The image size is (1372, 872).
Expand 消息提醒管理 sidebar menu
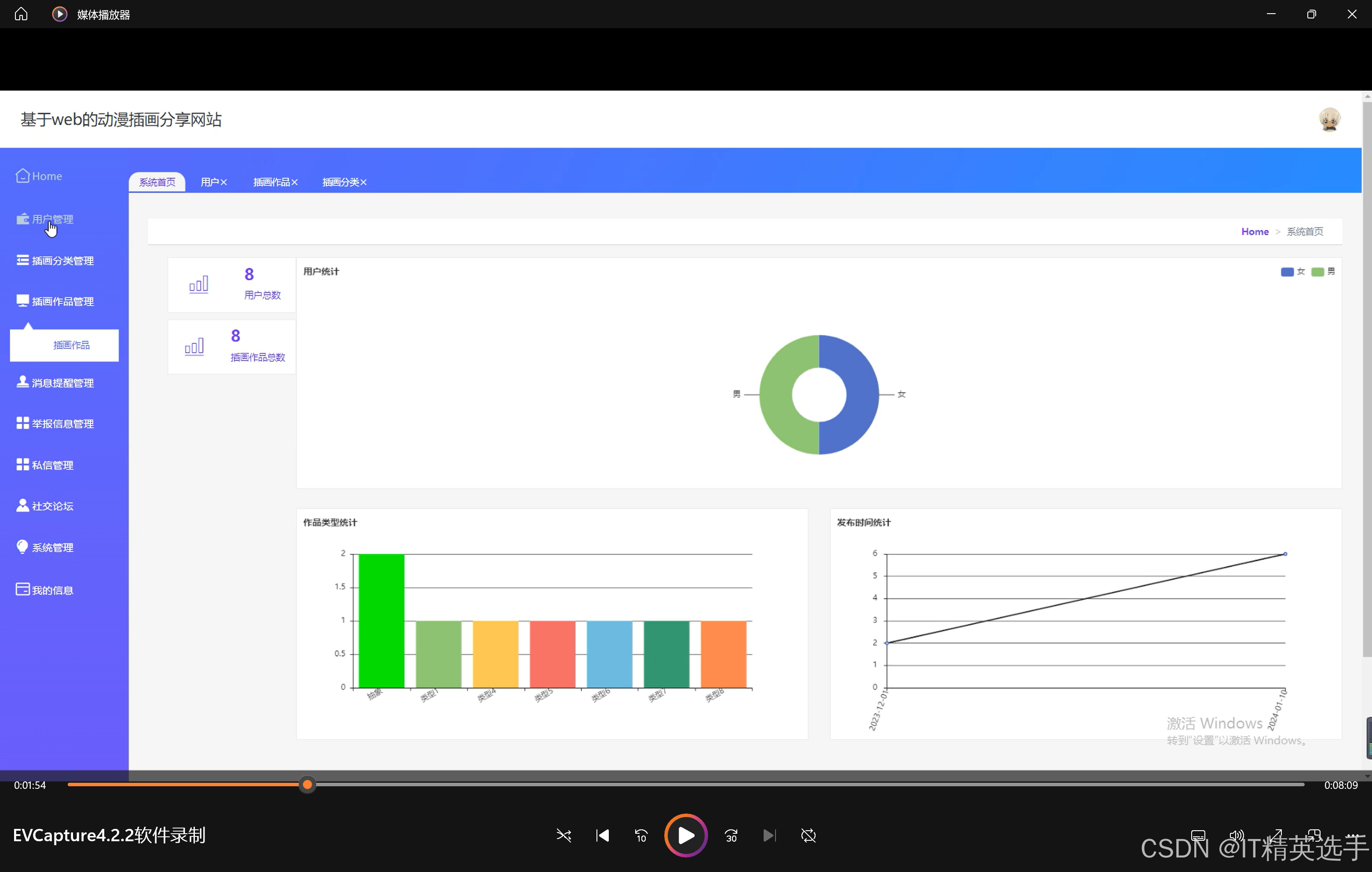click(x=55, y=383)
